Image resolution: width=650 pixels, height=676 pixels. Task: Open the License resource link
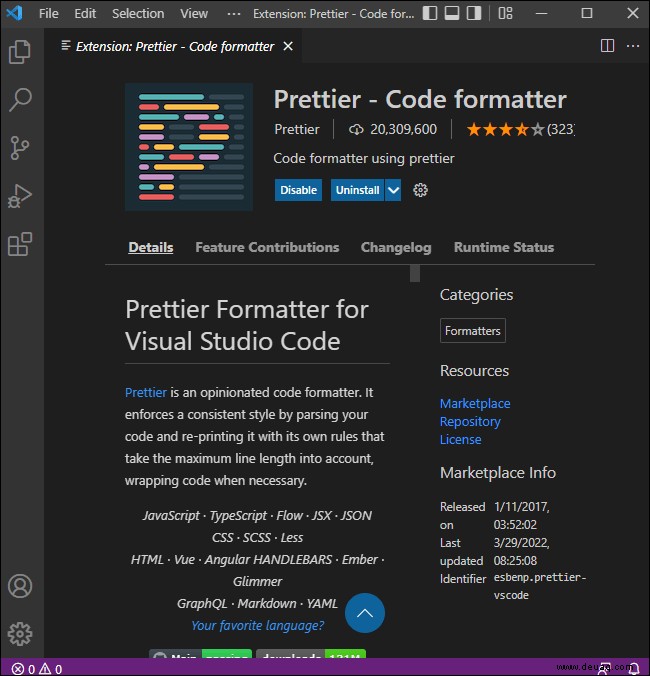(461, 440)
